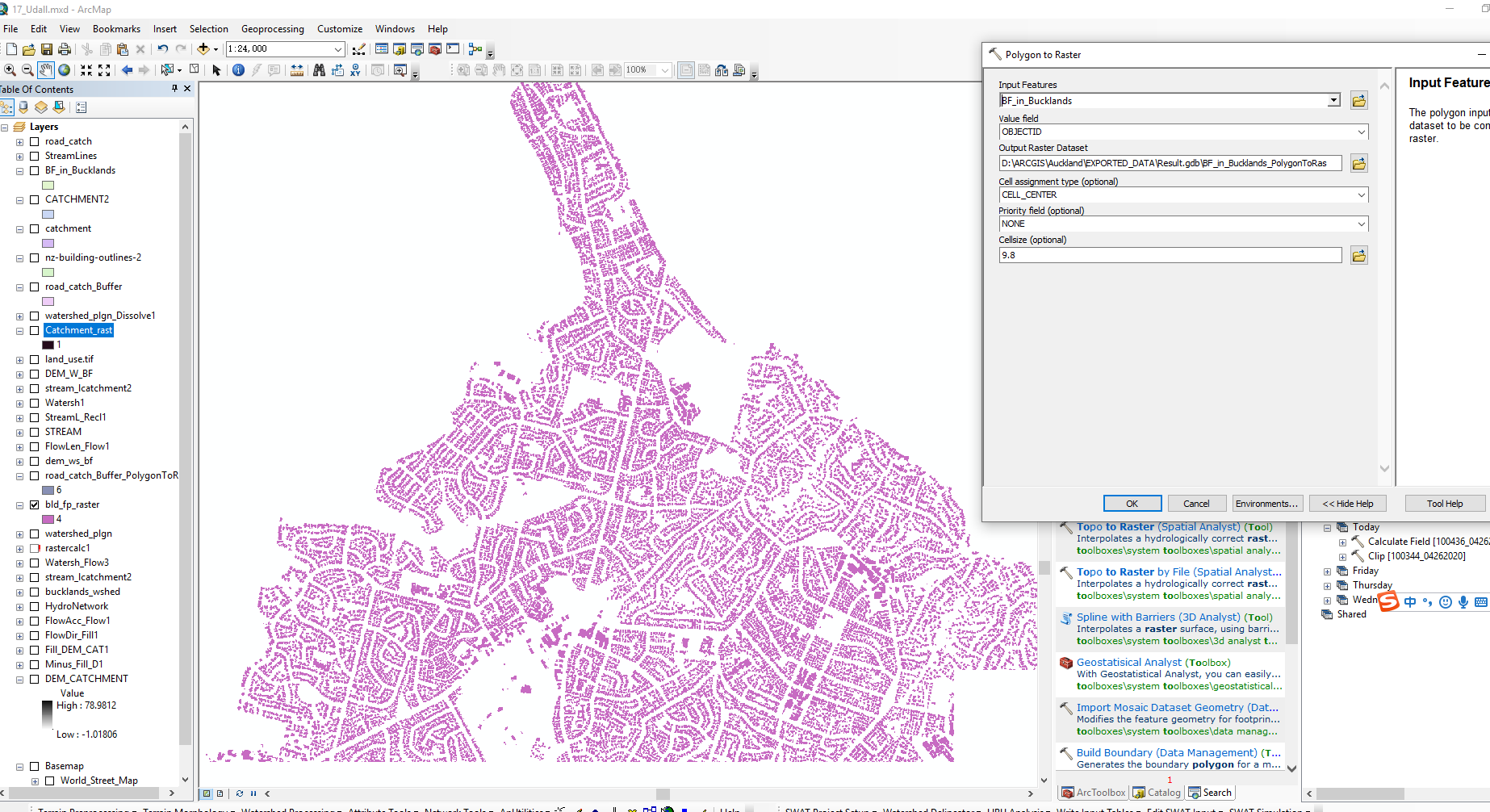Expand the Friday results node
Viewport: 1490px width, 812px height.
(x=1327, y=571)
